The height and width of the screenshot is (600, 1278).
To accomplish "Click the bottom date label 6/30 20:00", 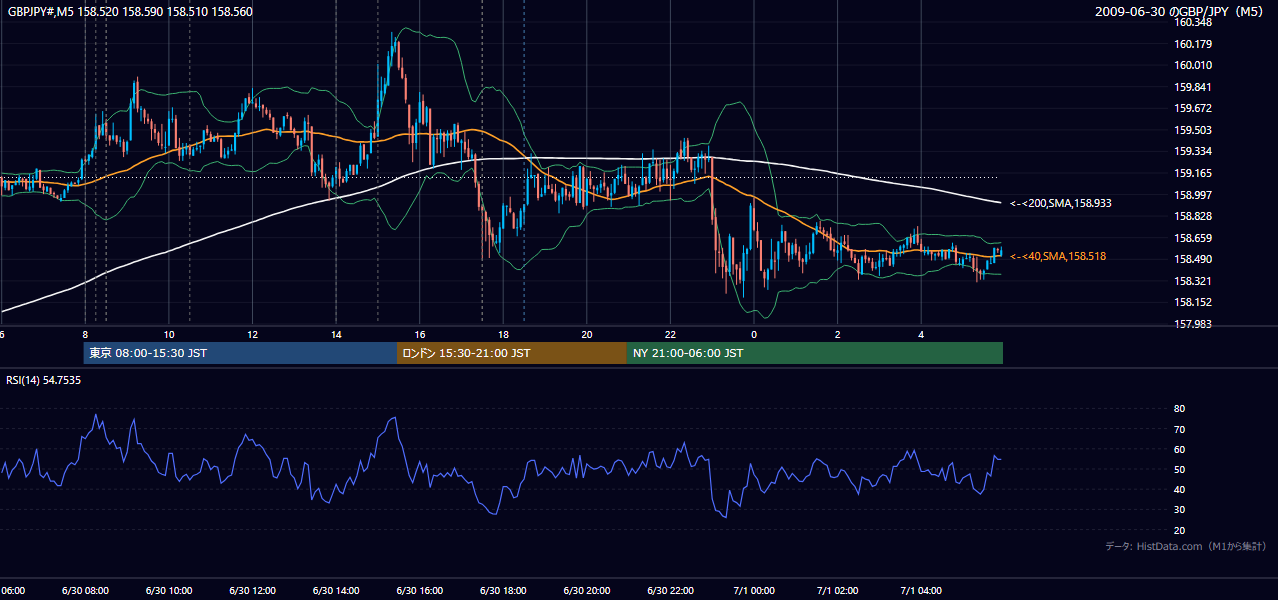I will pyautogui.click(x=587, y=590).
